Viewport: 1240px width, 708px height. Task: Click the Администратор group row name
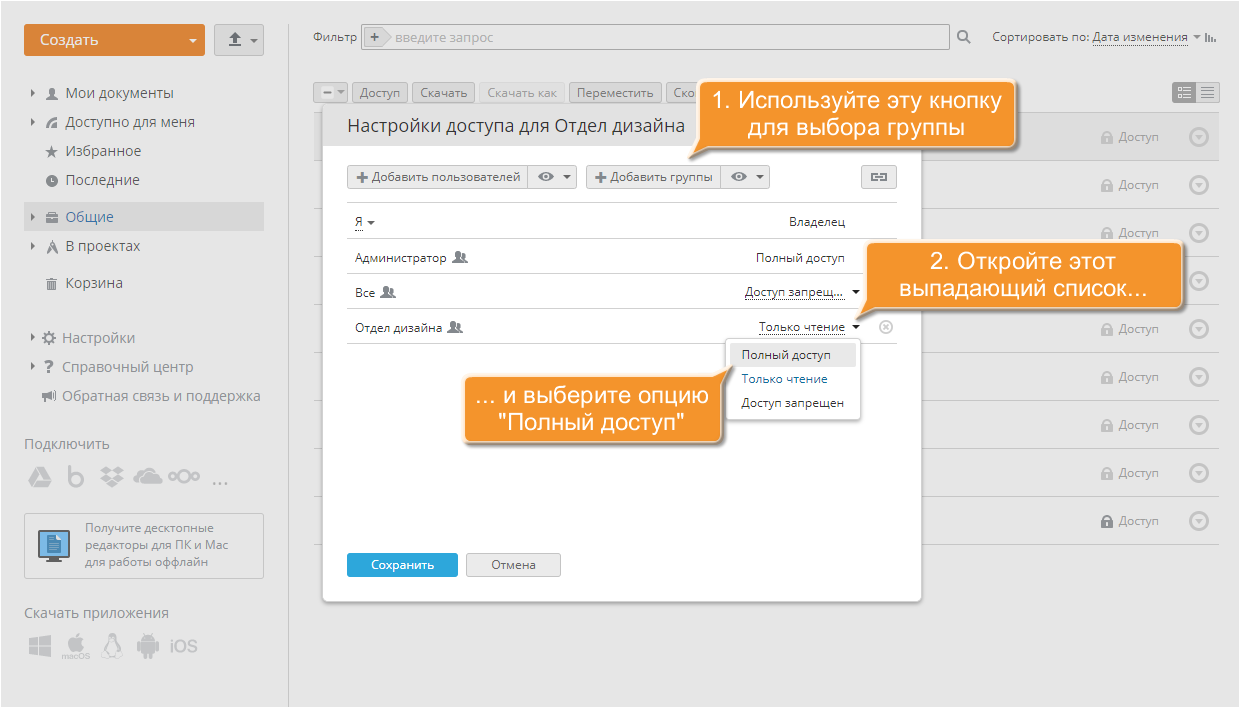pos(401,257)
